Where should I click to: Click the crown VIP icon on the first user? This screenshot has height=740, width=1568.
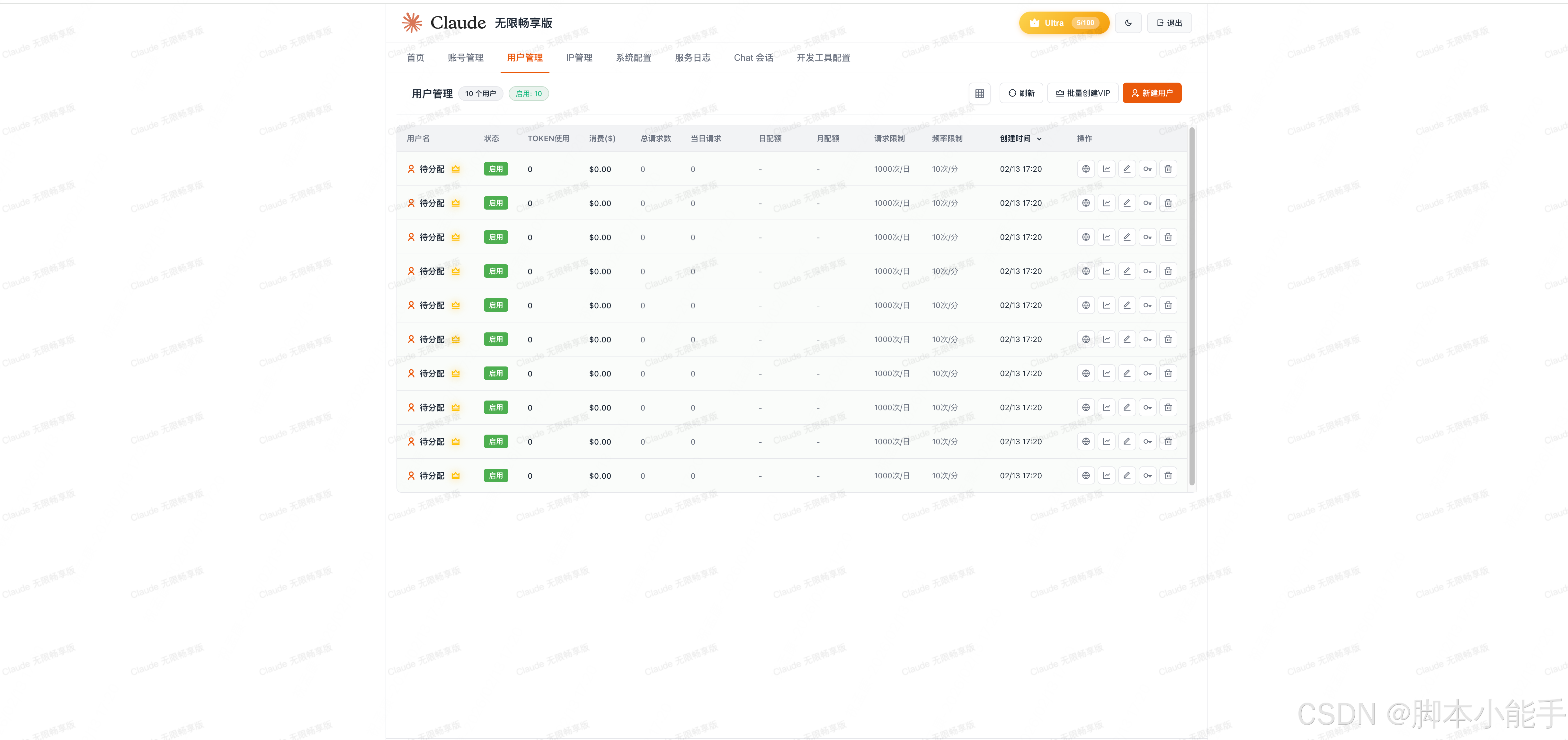pyautogui.click(x=455, y=169)
